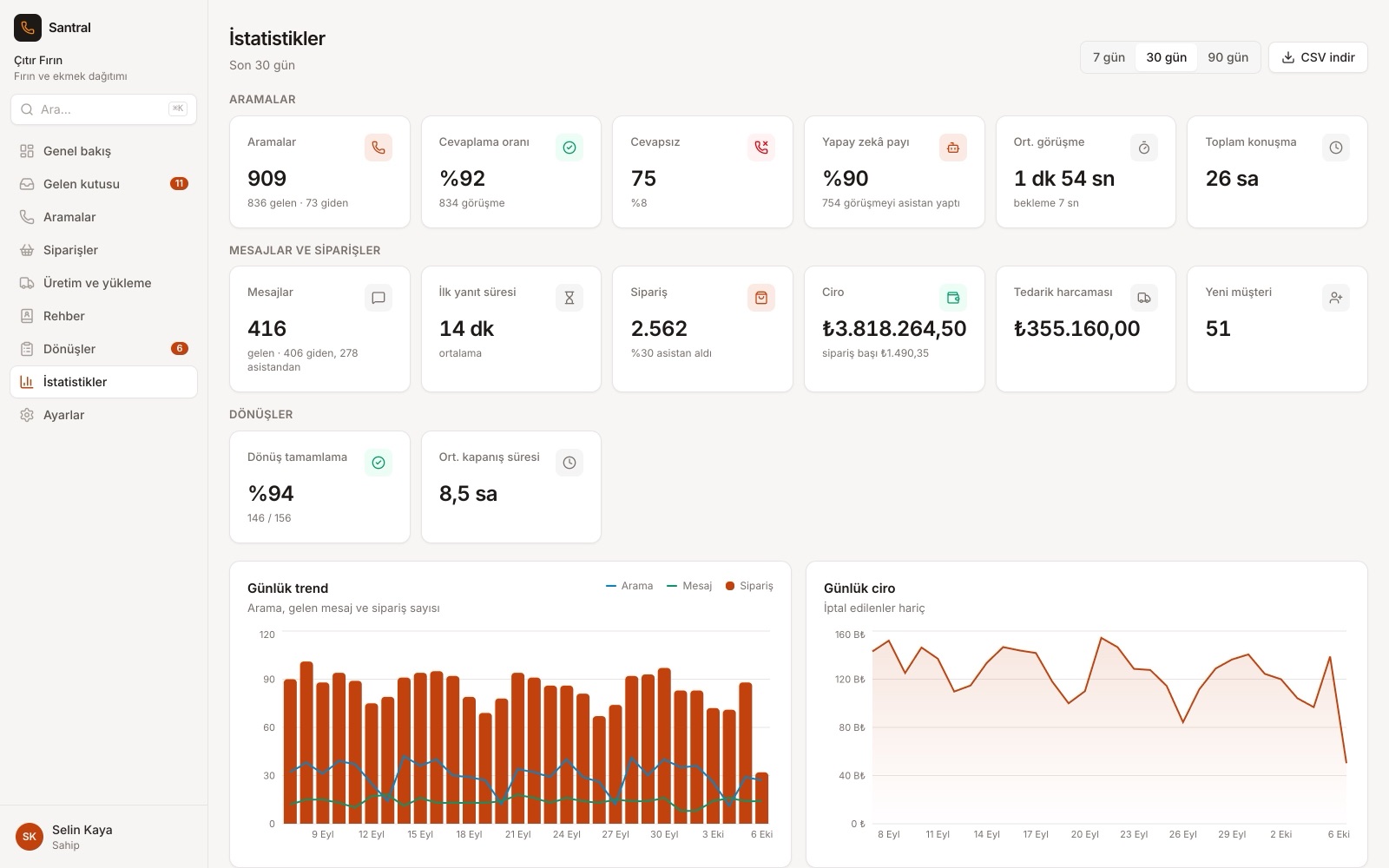Screen dimensions: 1389x868
Task: Click the clock icon on Ort. kapanış süresi card
Action: click(x=569, y=463)
